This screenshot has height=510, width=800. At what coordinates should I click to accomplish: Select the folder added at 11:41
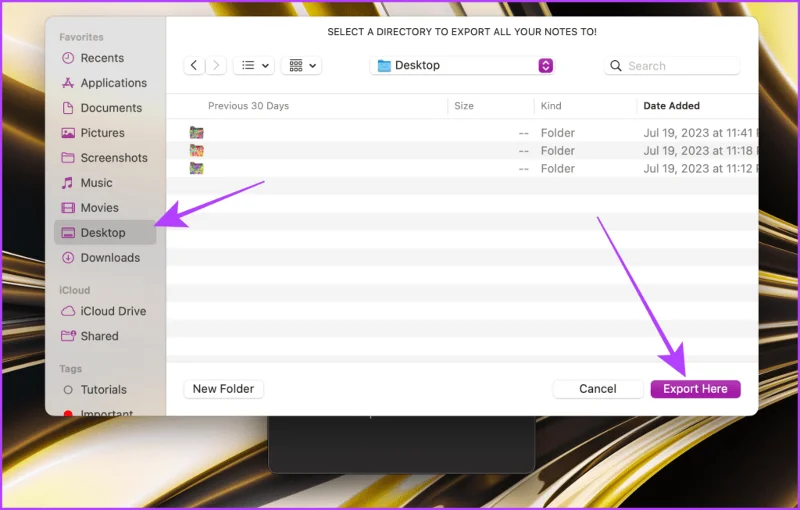click(x=462, y=133)
